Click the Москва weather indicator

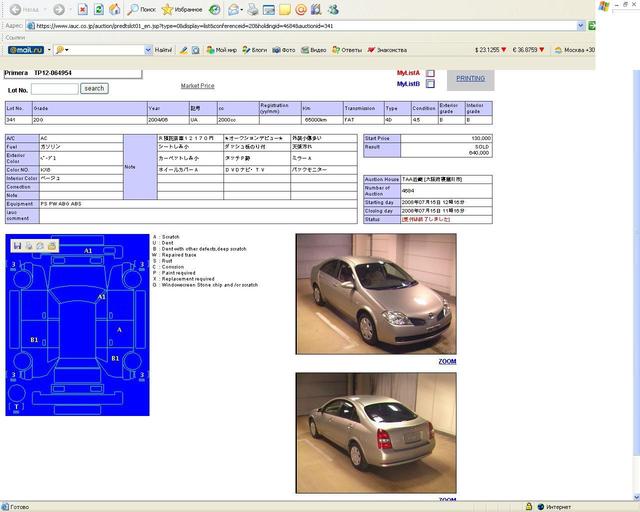[575, 50]
